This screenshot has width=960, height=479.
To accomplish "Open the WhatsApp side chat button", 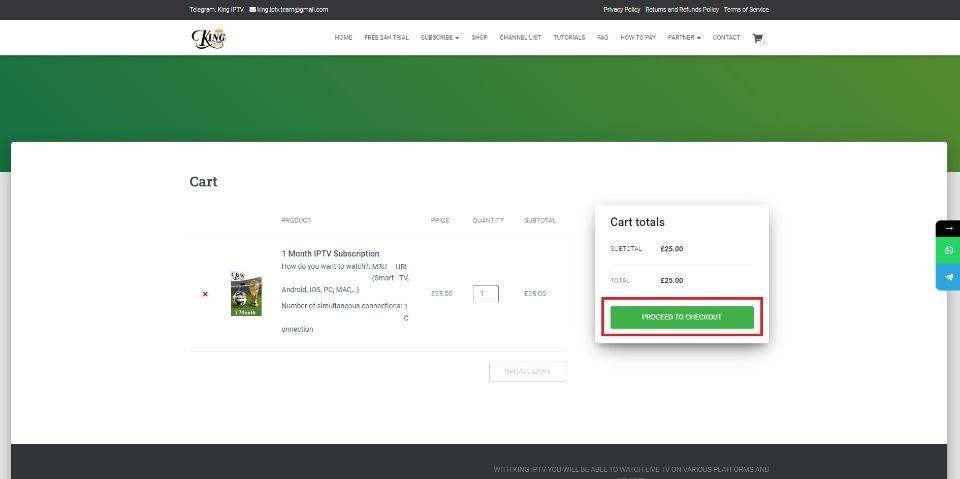I will (948, 251).
